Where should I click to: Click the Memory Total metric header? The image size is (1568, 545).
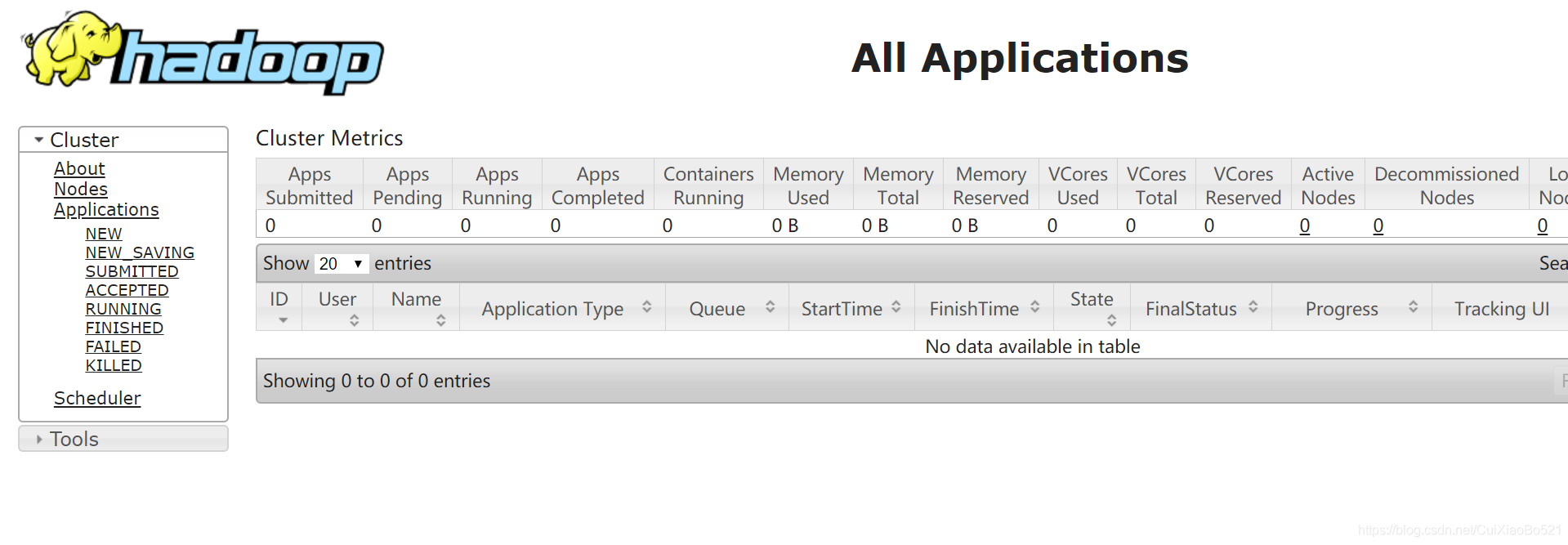point(898,185)
